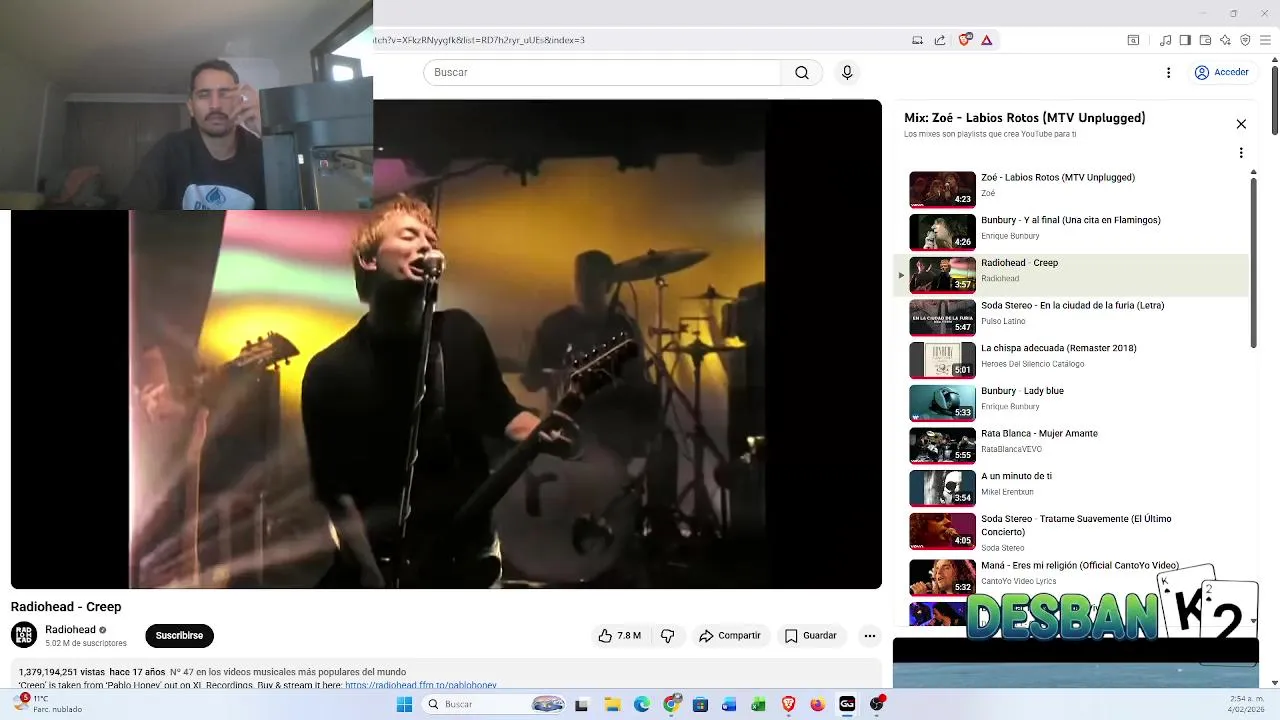Open YouTube settings three-dot menu beside Acceder
The height and width of the screenshot is (720, 1280).
[1168, 72]
